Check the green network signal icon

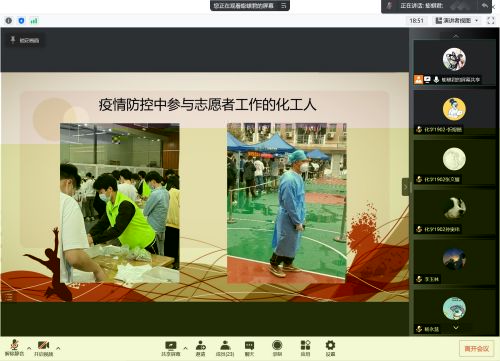(34, 21)
